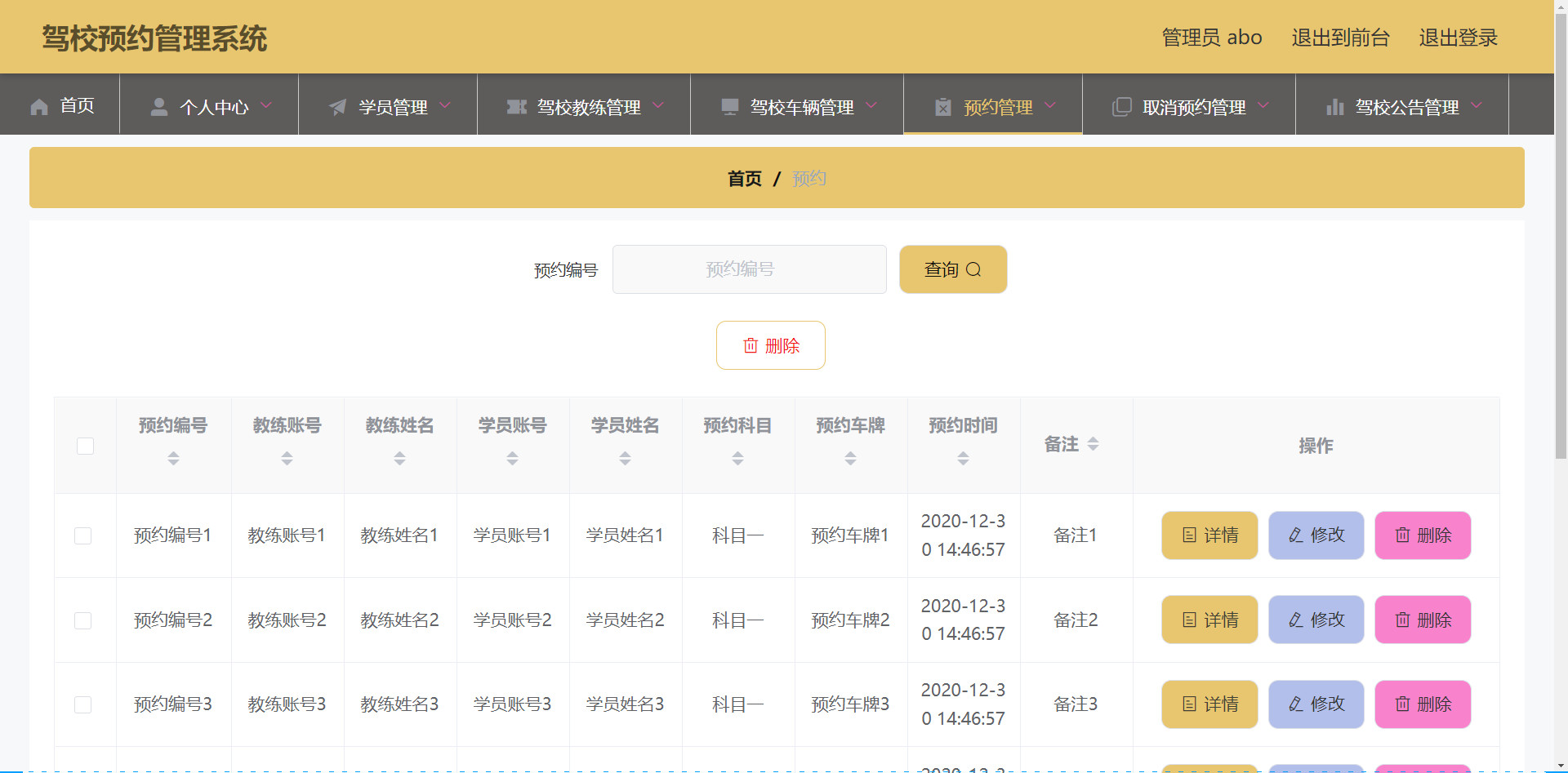Click pencil icon in 修改 for 预约编号1
Image resolution: width=1568 pixels, height=773 pixels.
(1296, 535)
